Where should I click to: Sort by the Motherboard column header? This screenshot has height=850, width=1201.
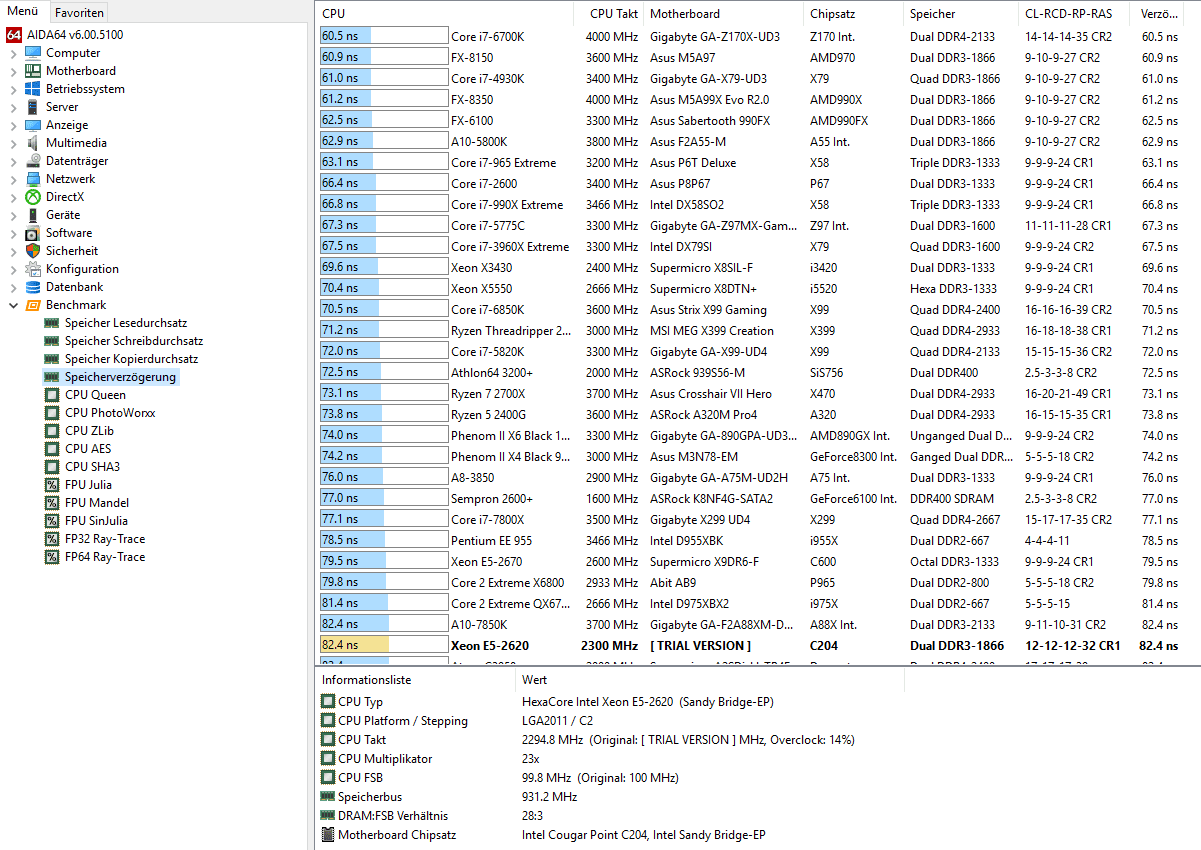point(723,14)
